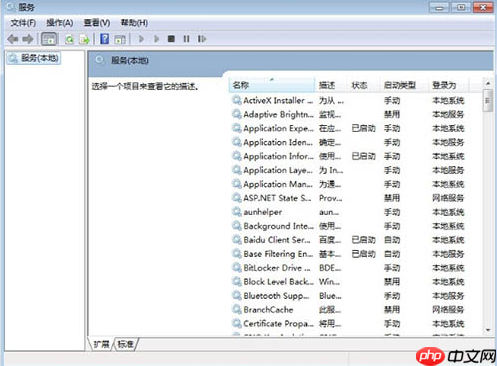This screenshot has width=497, height=366.
Task: Click the Prov... description of ASP.NET State
Action: pos(330,198)
